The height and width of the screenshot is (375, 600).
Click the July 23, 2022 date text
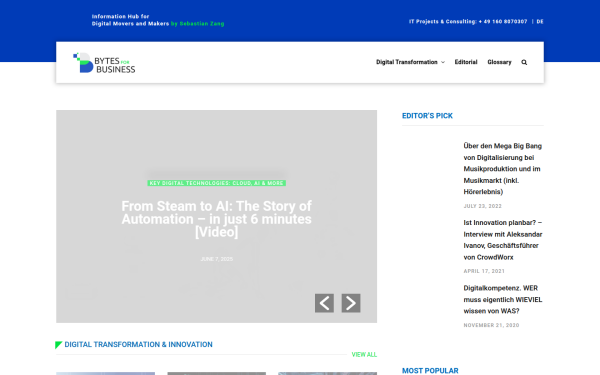point(483,206)
